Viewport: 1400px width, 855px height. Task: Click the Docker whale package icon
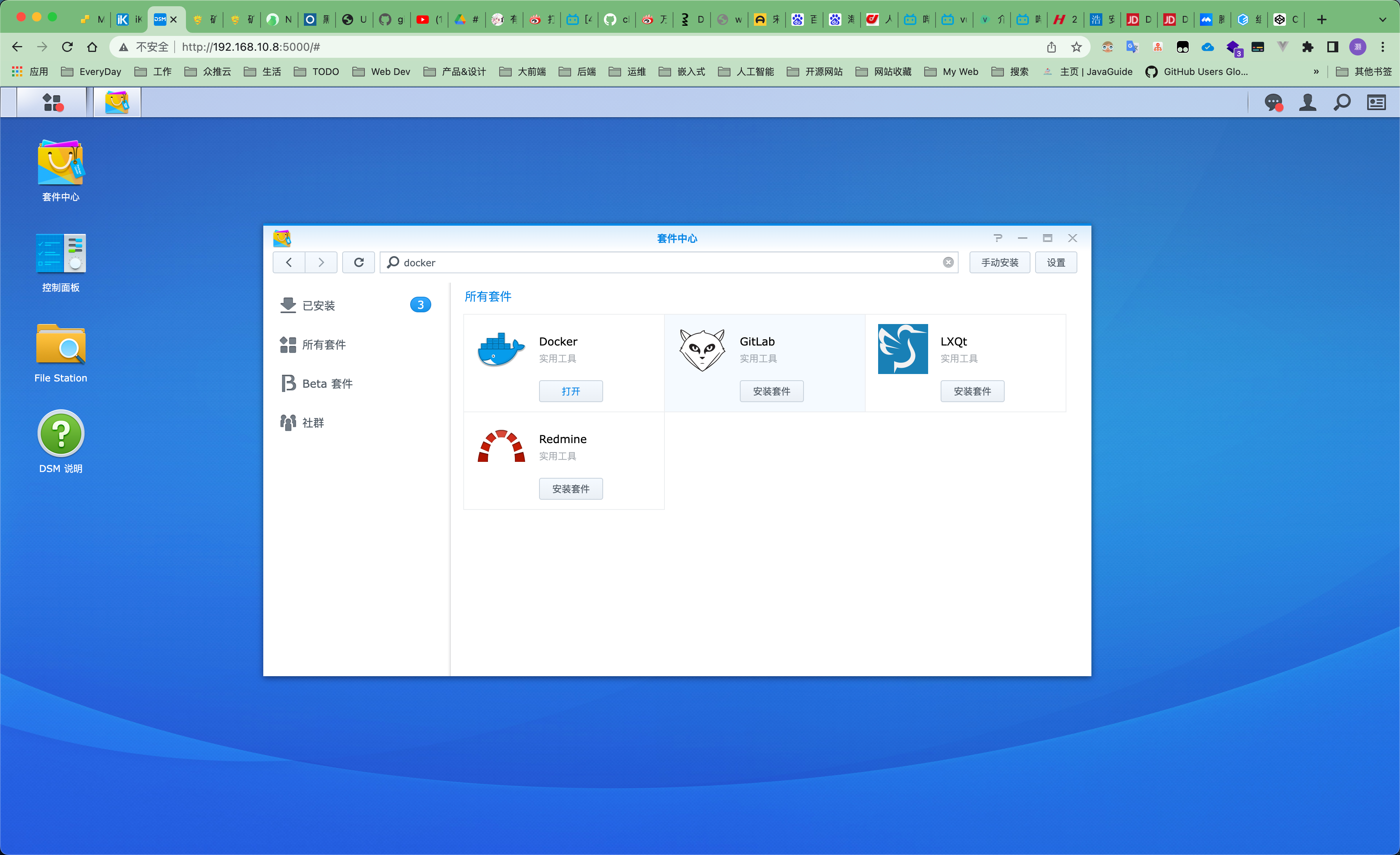[x=501, y=349]
